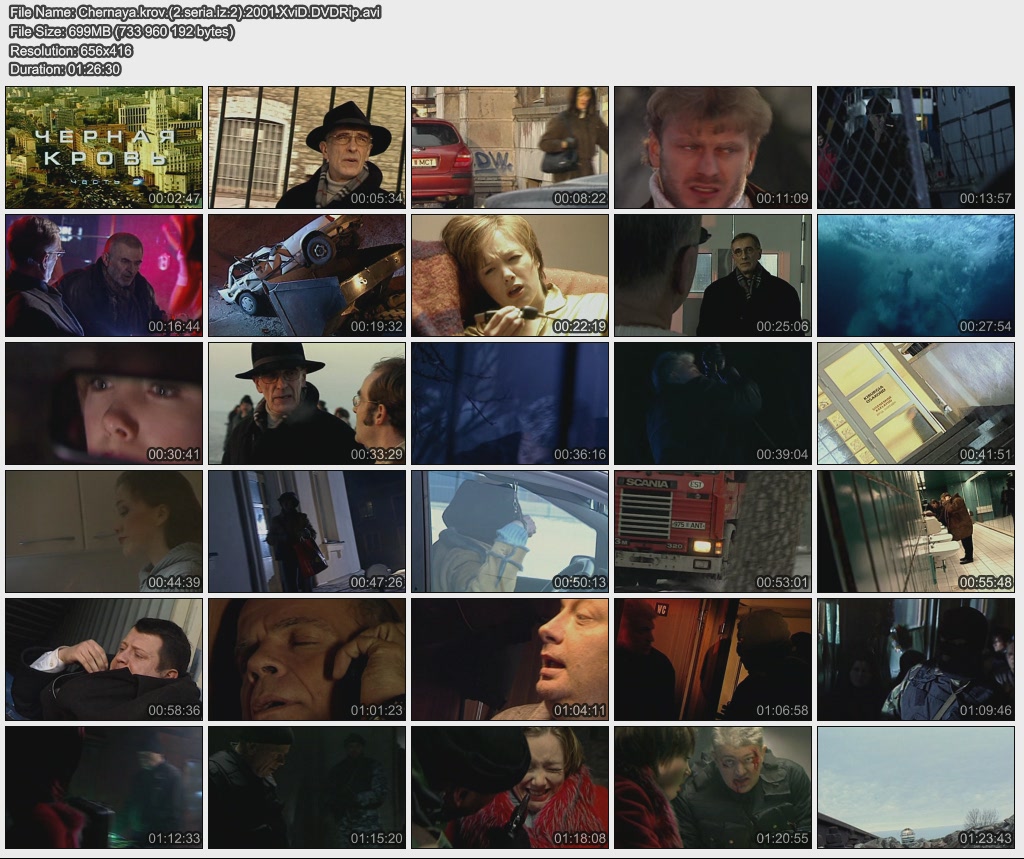Open the dark thumbnail stamped 00:39:04
The image size is (1024, 859).
tap(712, 404)
